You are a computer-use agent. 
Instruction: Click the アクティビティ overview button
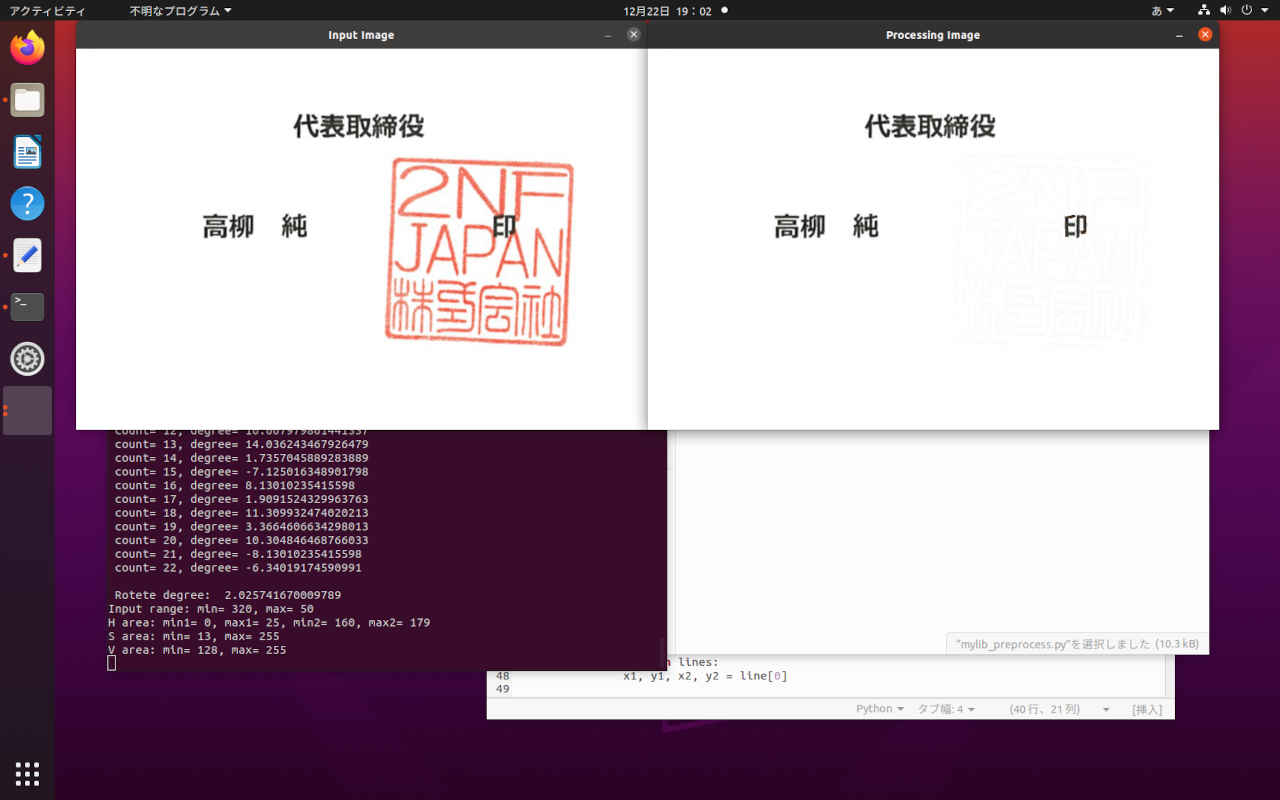tap(47, 11)
